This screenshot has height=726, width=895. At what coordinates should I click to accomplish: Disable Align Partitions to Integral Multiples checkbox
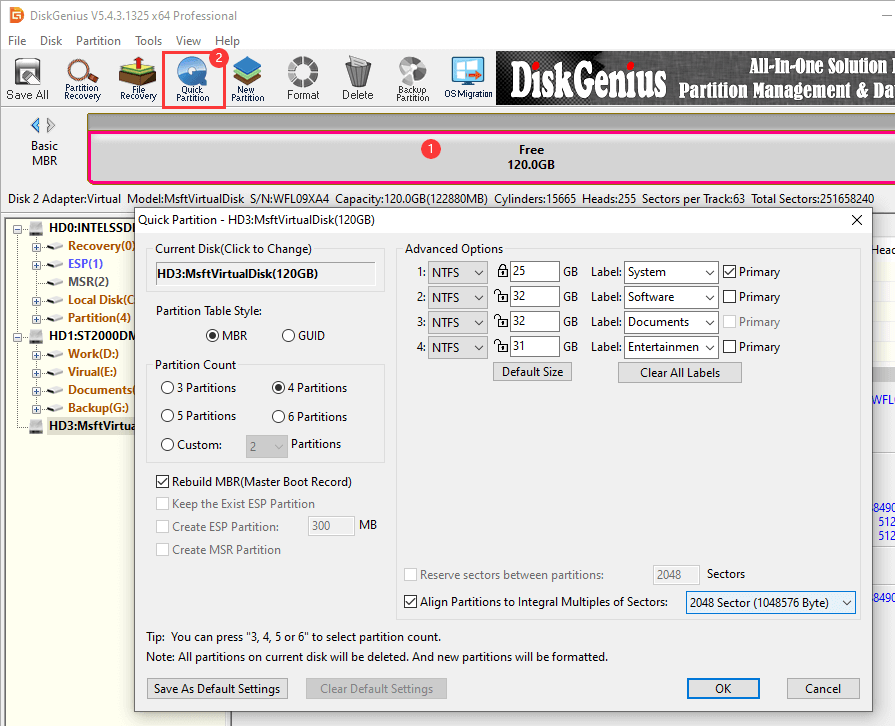tap(411, 602)
